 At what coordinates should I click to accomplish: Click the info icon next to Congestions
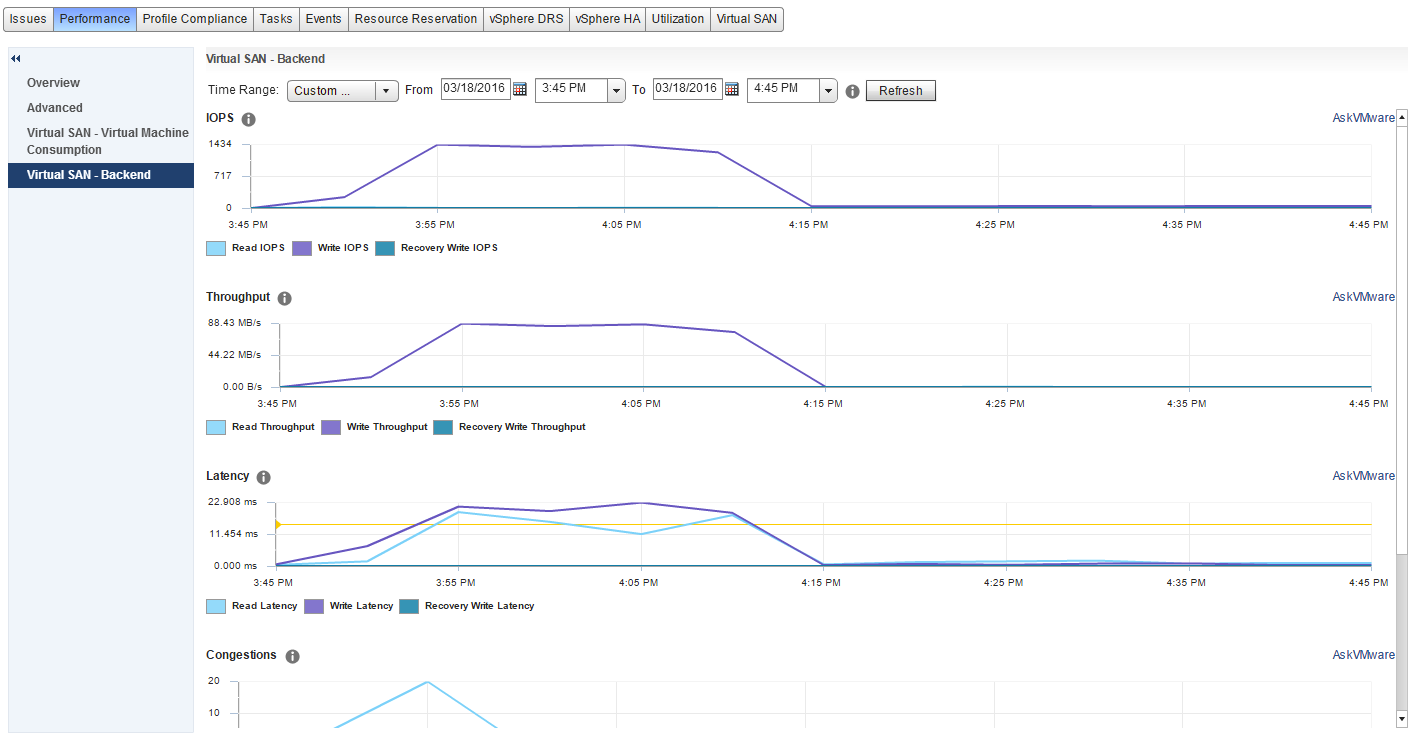click(292, 656)
